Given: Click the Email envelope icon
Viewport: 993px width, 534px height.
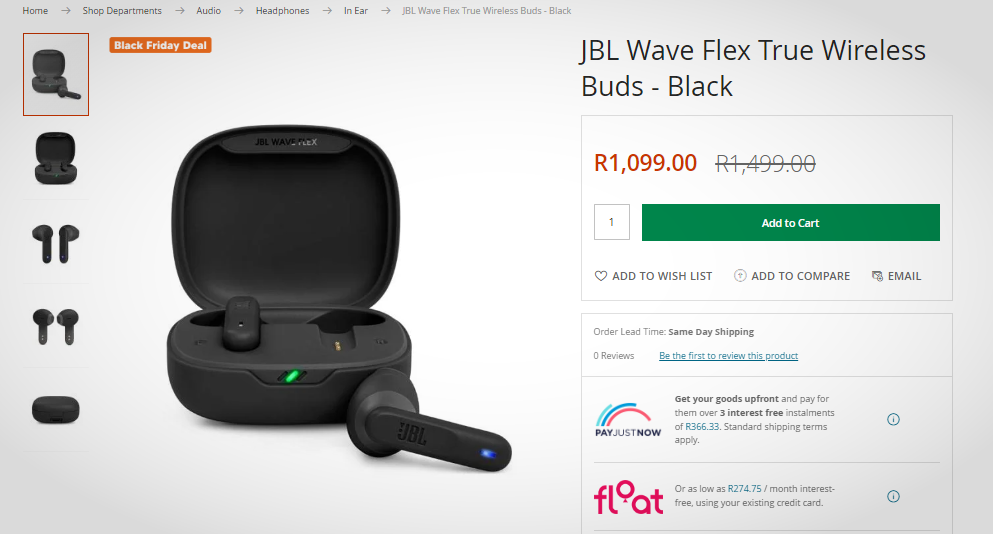Looking at the screenshot, I should (x=877, y=276).
